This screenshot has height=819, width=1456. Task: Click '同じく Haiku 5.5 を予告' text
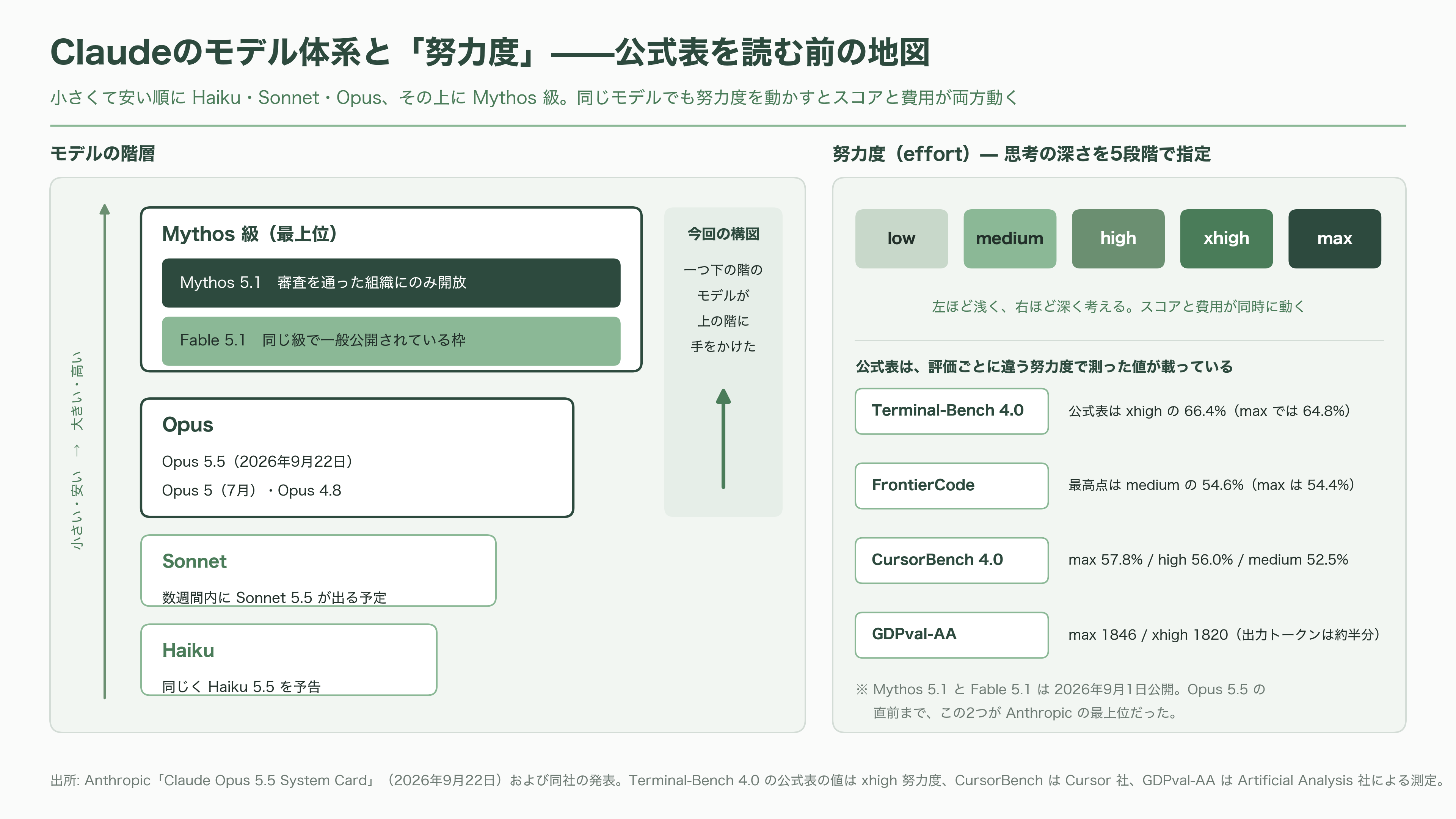pyautogui.click(x=242, y=686)
